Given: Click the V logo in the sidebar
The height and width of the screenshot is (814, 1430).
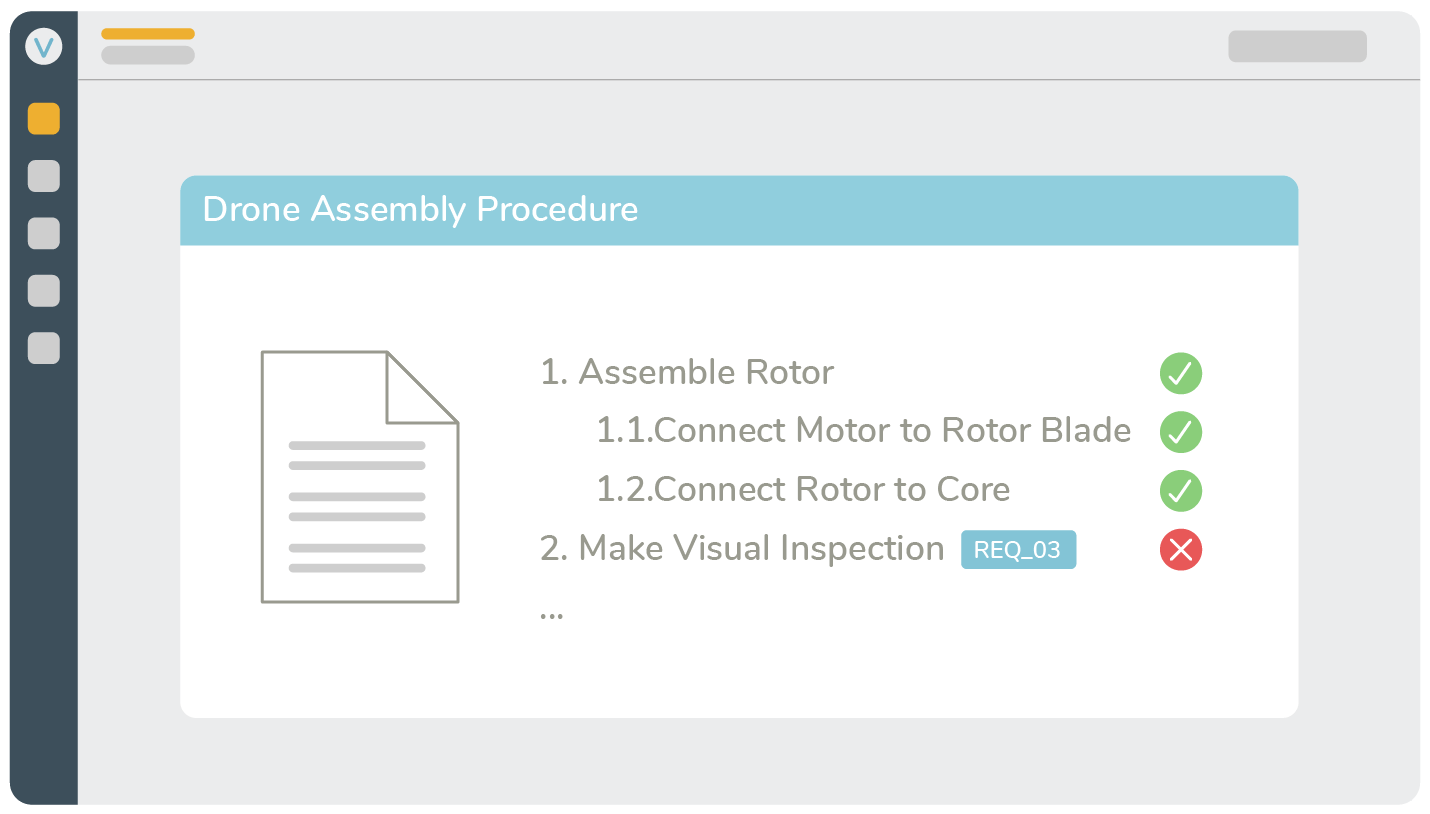Looking at the screenshot, I should (44, 47).
